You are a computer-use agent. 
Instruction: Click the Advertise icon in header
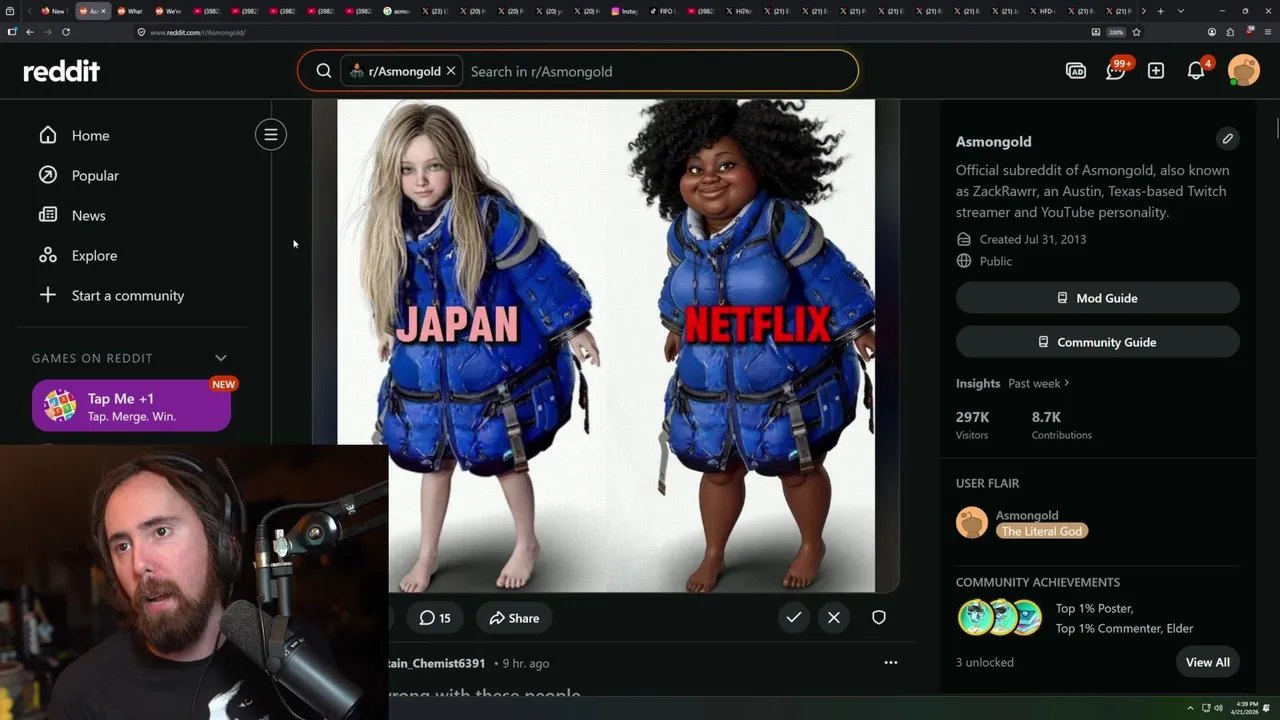[1076, 71]
